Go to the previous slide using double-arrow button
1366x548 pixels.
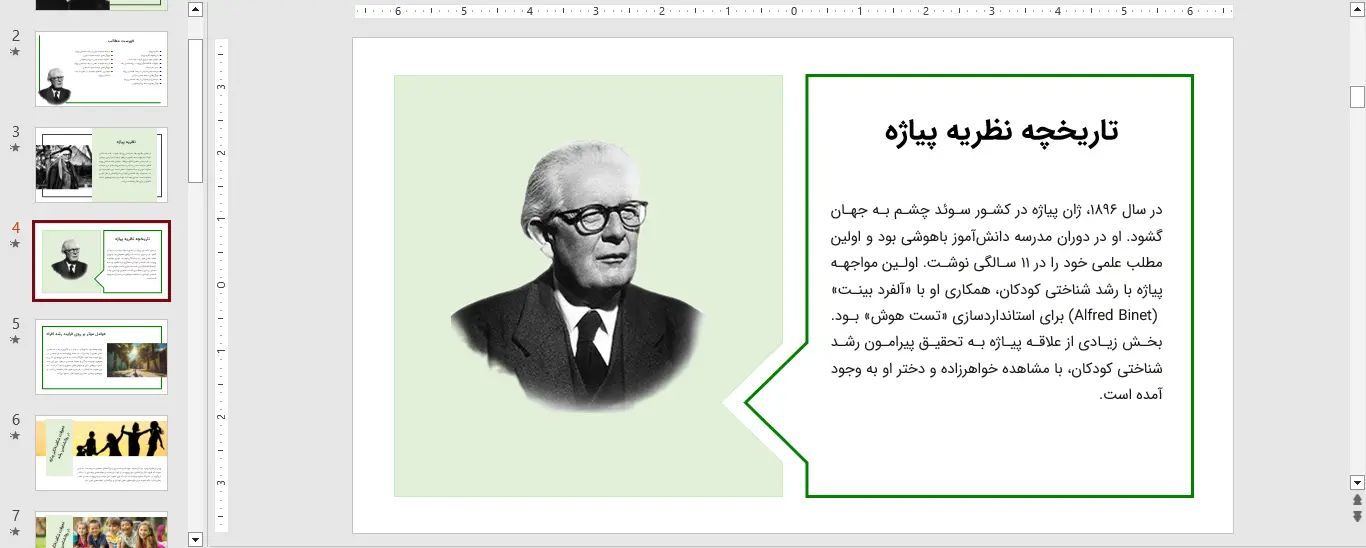pos(1357,499)
